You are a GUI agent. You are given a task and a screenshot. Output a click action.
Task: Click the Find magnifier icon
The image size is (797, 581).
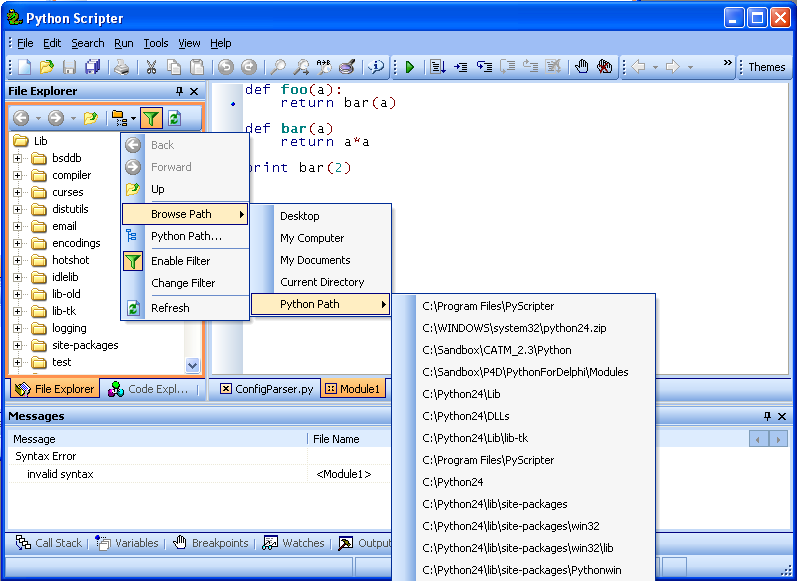pyautogui.click(x=278, y=67)
